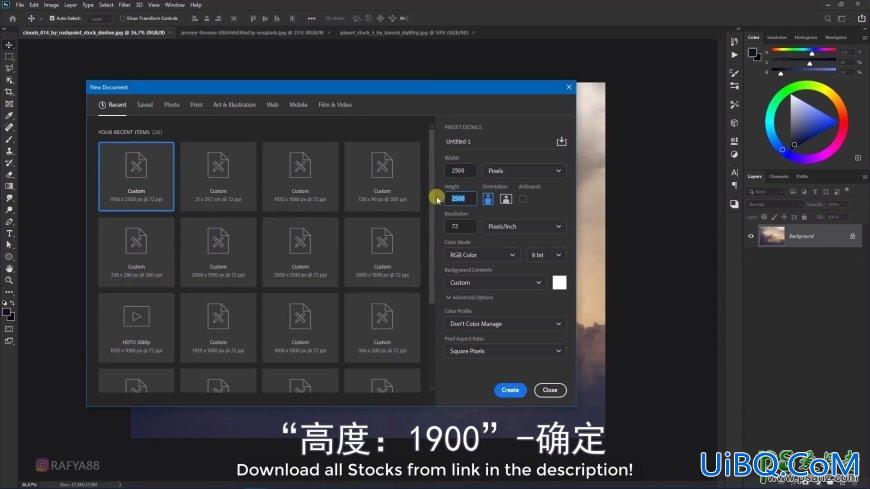Screen dimensions: 870x489
Task: Select the Eraser tool
Action: (x=9, y=174)
